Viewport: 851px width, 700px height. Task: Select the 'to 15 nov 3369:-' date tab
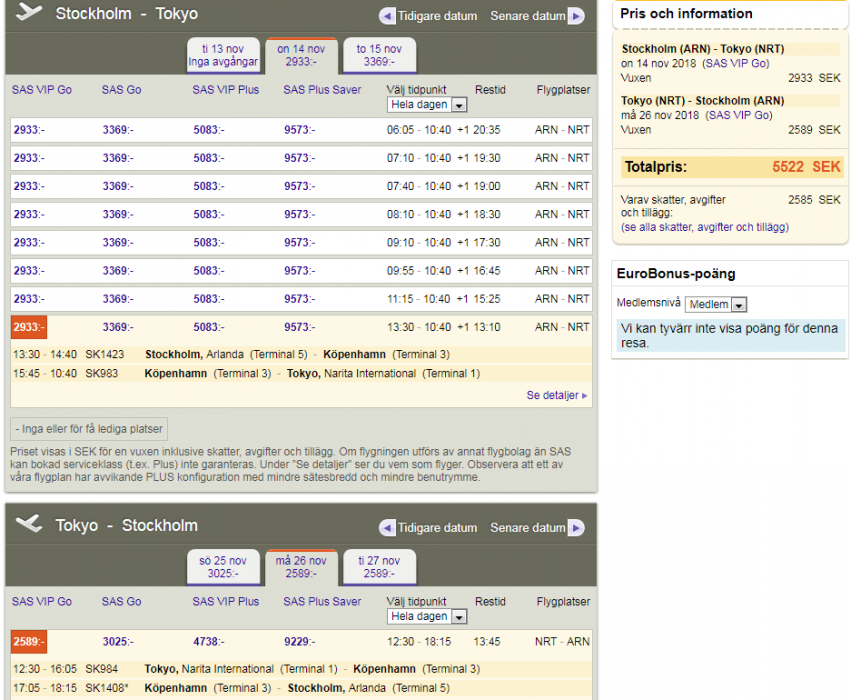(379, 55)
